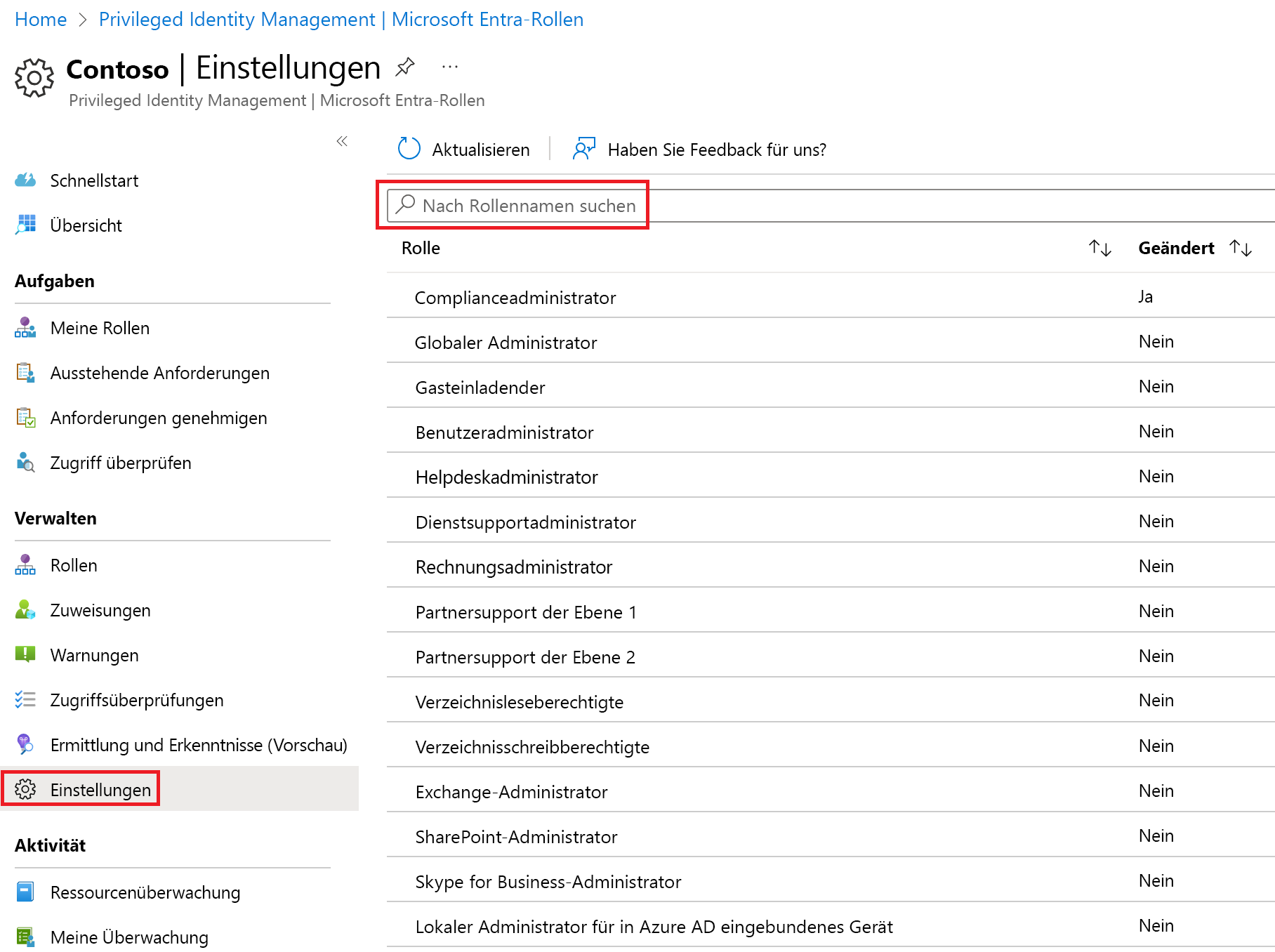This screenshot has height=952, width=1275.
Task: Click the Warnungen alert icon
Action: pos(25,654)
